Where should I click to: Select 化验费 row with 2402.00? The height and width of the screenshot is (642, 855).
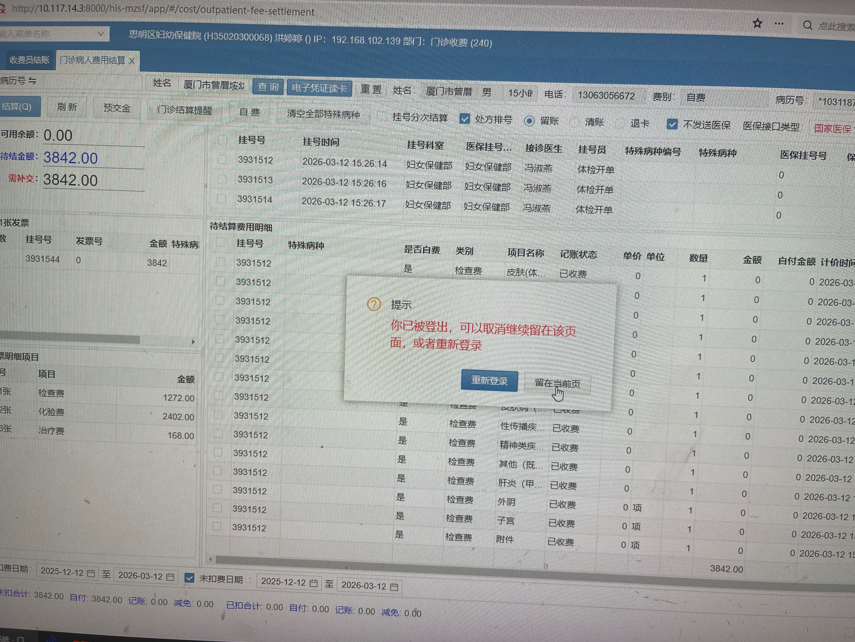(x=98, y=413)
